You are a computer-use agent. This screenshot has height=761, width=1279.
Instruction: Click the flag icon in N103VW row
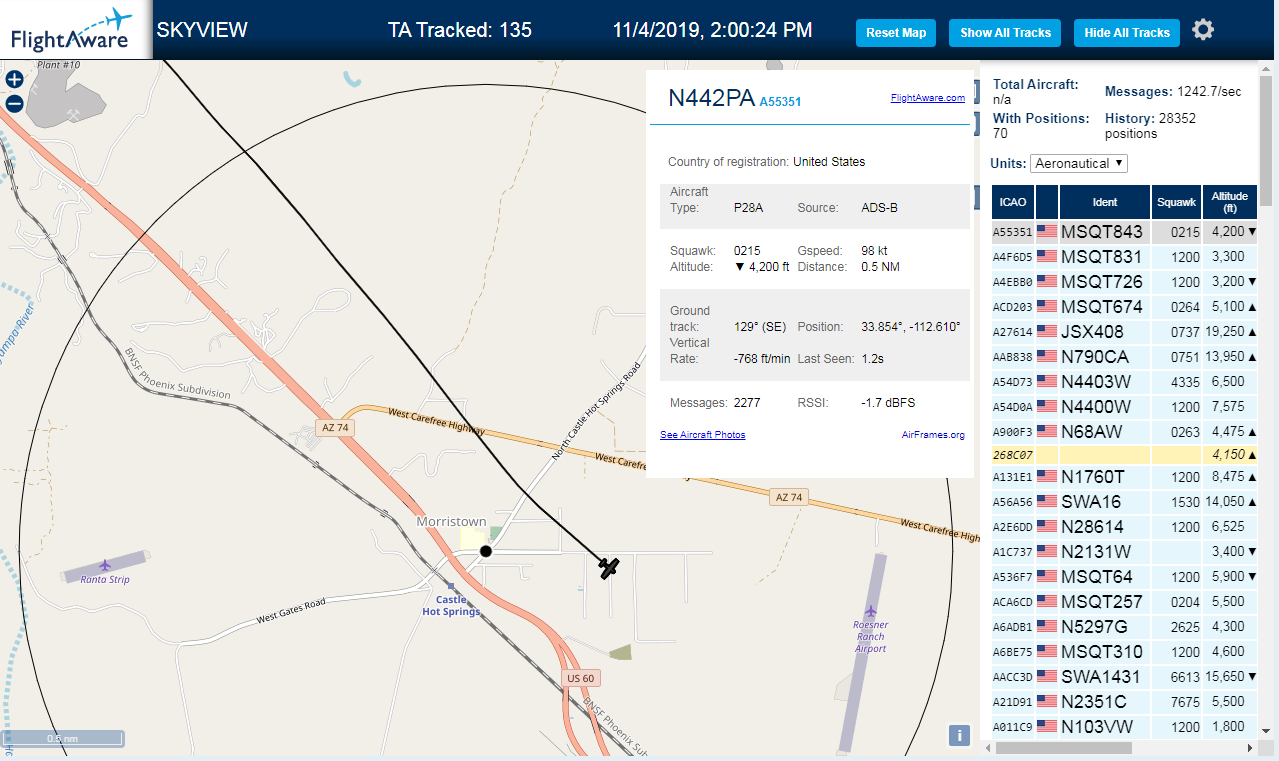[x=1047, y=727]
